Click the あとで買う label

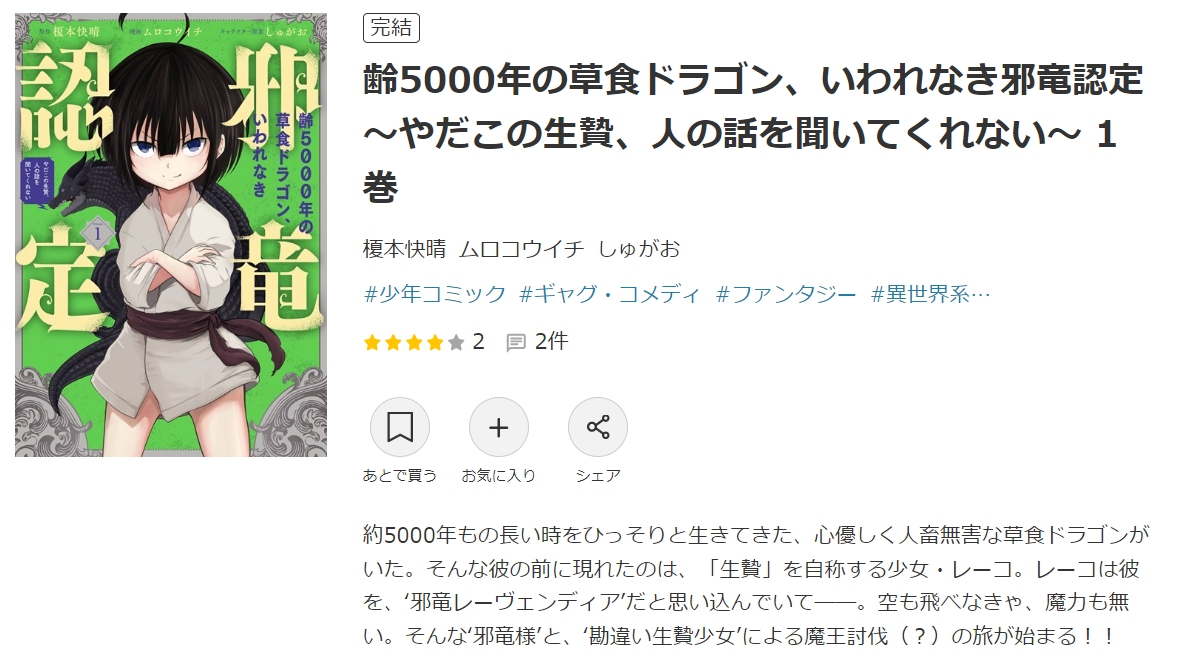tap(400, 475)
